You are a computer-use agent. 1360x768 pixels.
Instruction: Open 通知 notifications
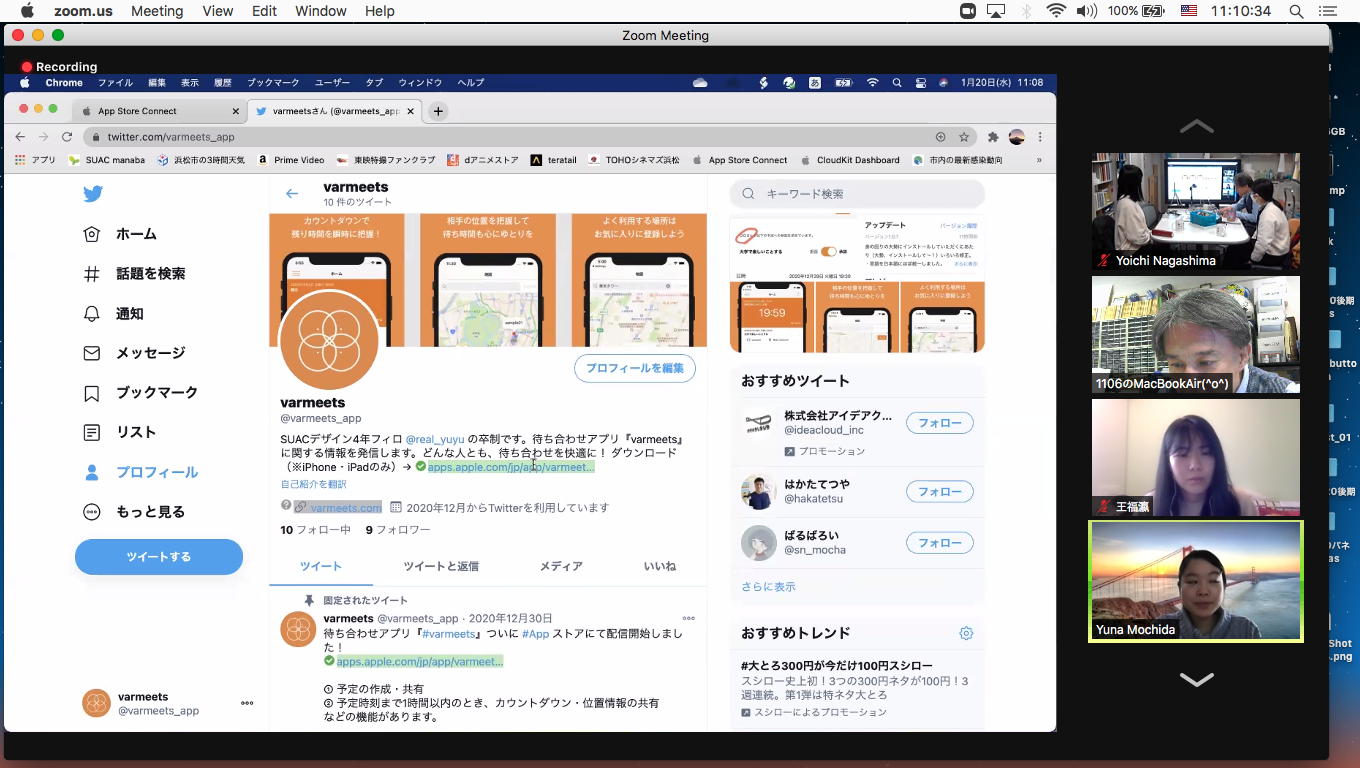point(113,314)
